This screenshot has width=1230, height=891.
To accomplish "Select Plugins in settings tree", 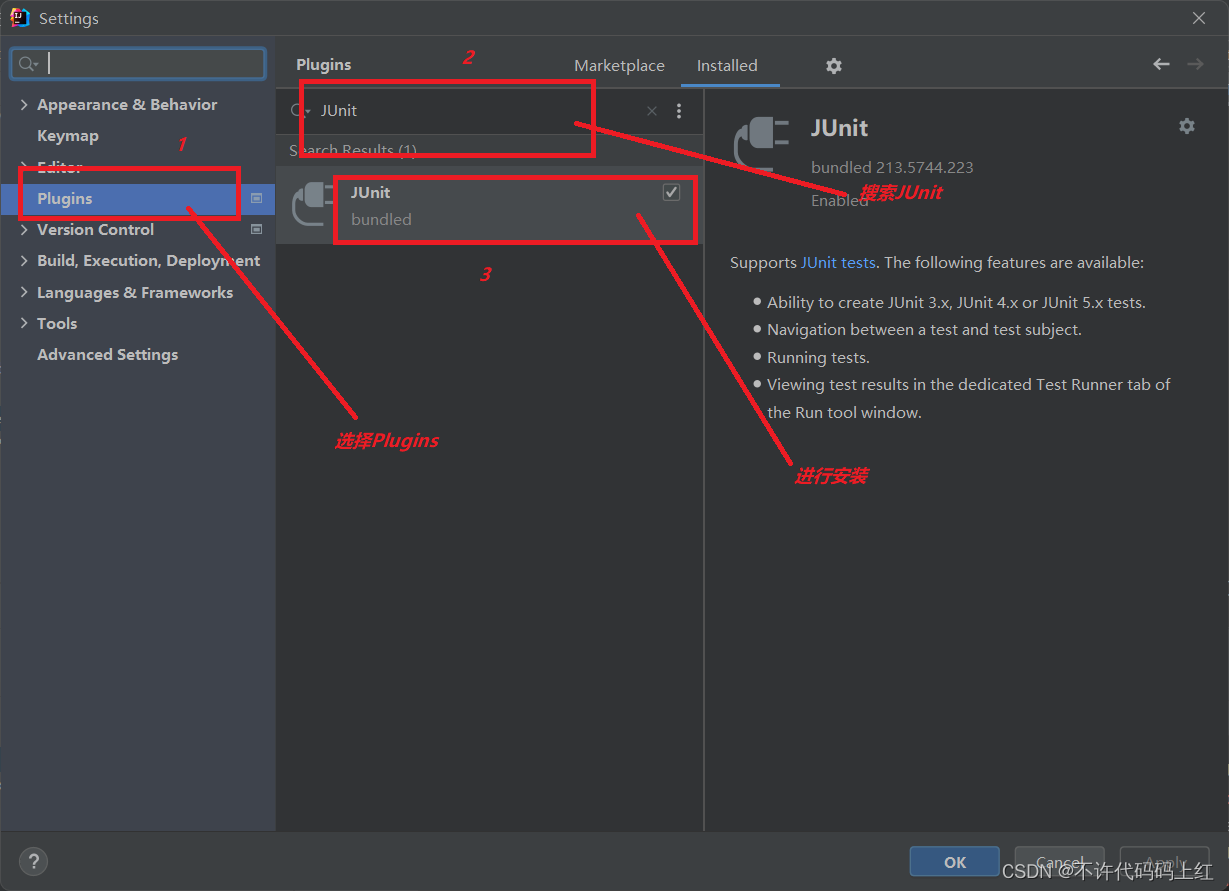I will (x=137, y=198).
